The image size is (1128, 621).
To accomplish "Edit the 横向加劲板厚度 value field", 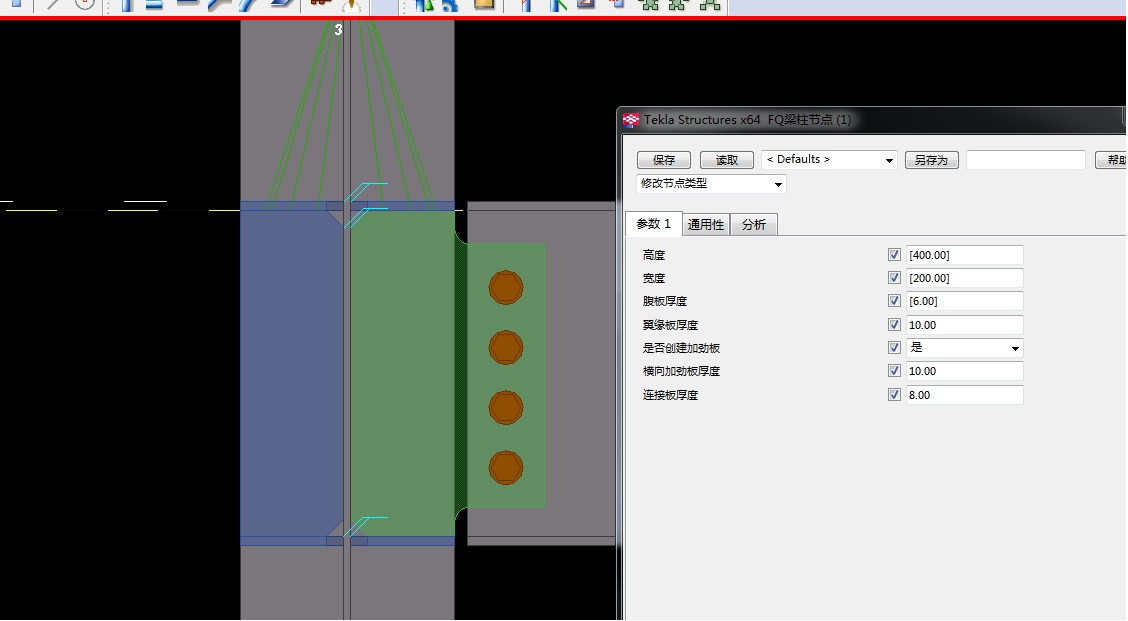I will tap(965, 371).
